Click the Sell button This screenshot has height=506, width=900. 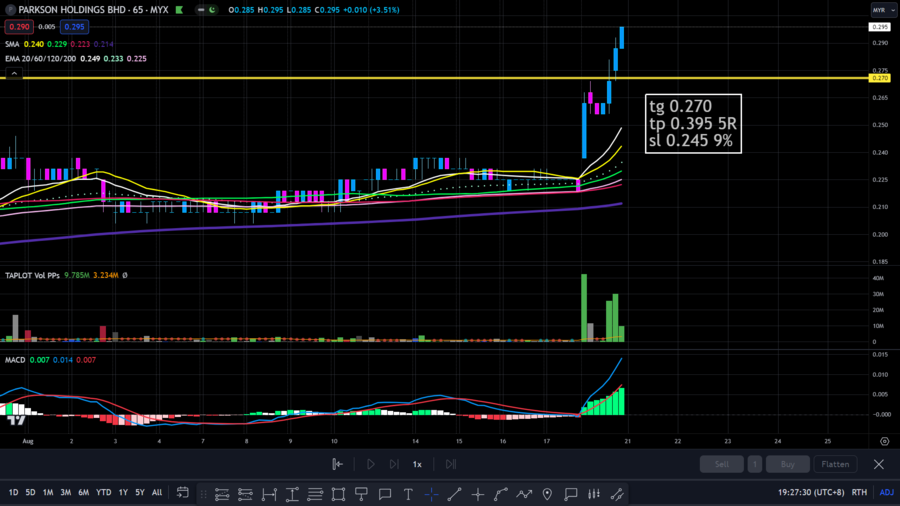pos(721,464)
